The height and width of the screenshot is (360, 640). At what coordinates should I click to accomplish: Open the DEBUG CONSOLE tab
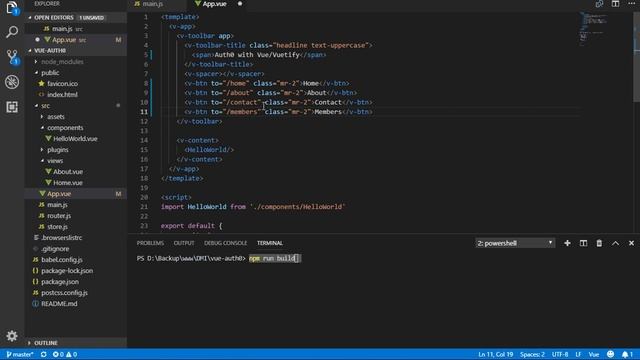(x=225, y=243)
